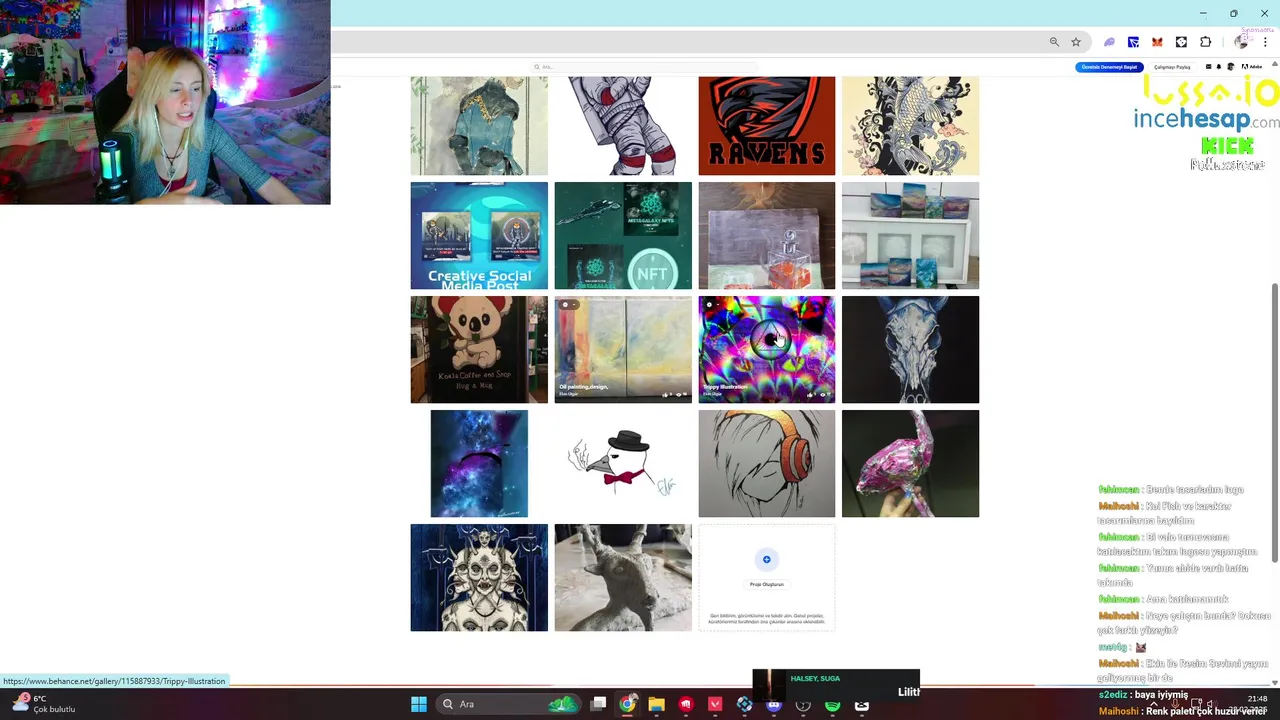This screenshot has height=720, width=1280.
Task: Open the painted denim jacket project
Action: [479, 125]
